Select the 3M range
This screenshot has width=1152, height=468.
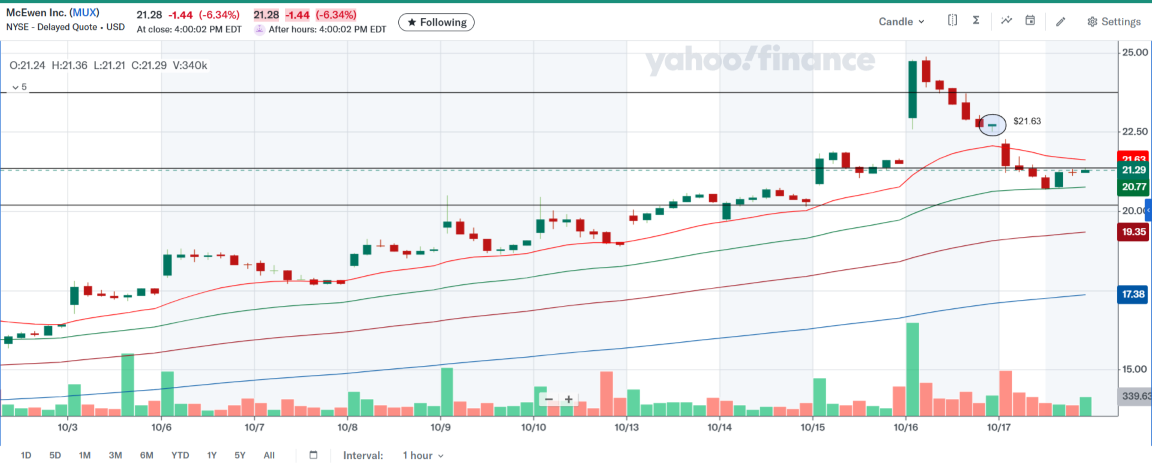[115, 456]
